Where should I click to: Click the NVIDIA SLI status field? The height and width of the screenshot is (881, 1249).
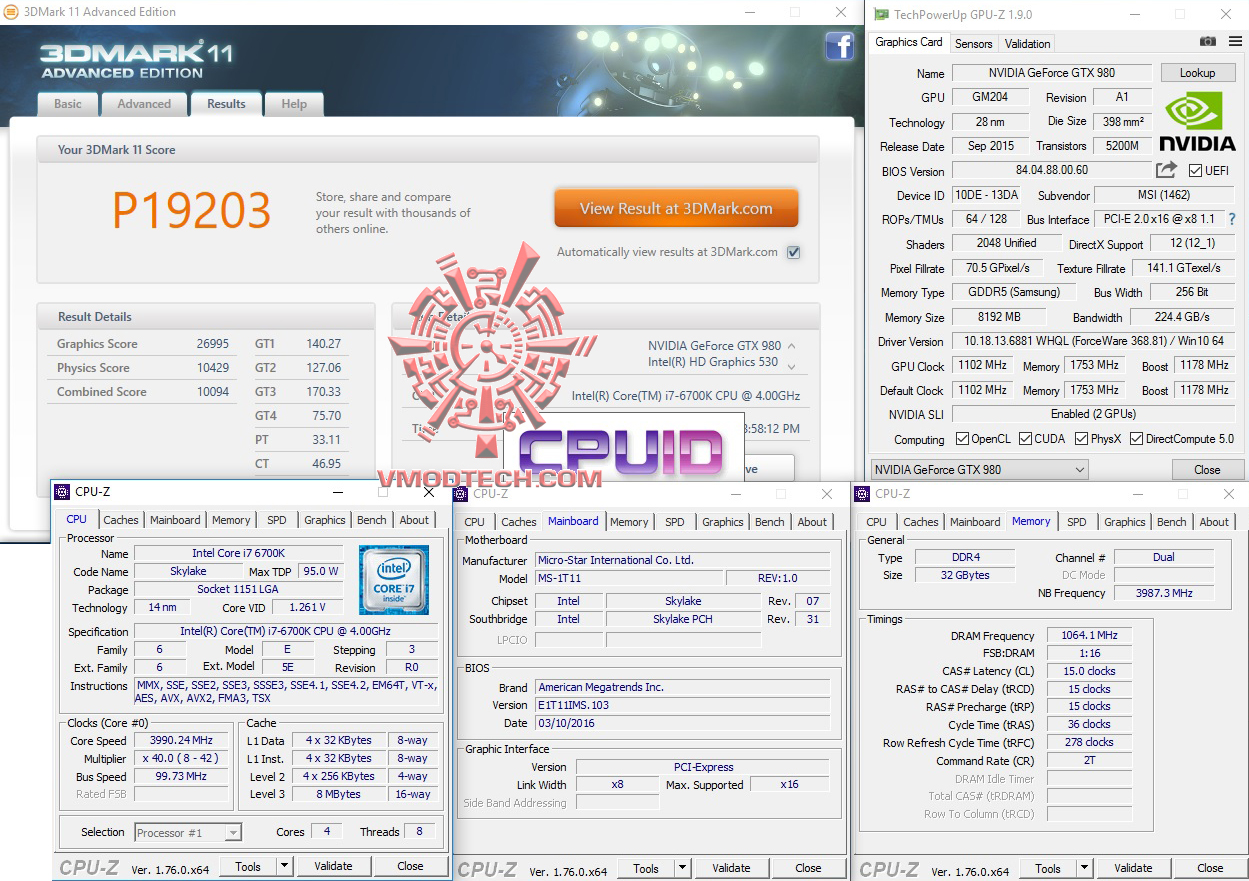pos(1094,414)
